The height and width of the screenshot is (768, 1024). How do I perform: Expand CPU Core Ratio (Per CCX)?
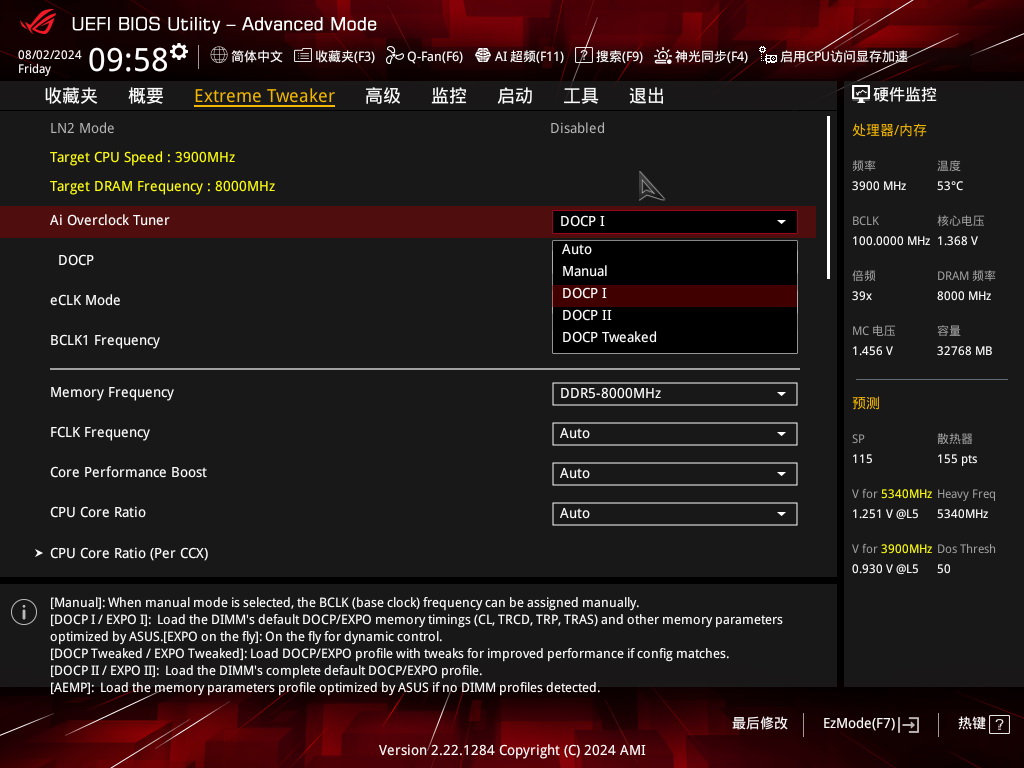(x=129, y=553)
